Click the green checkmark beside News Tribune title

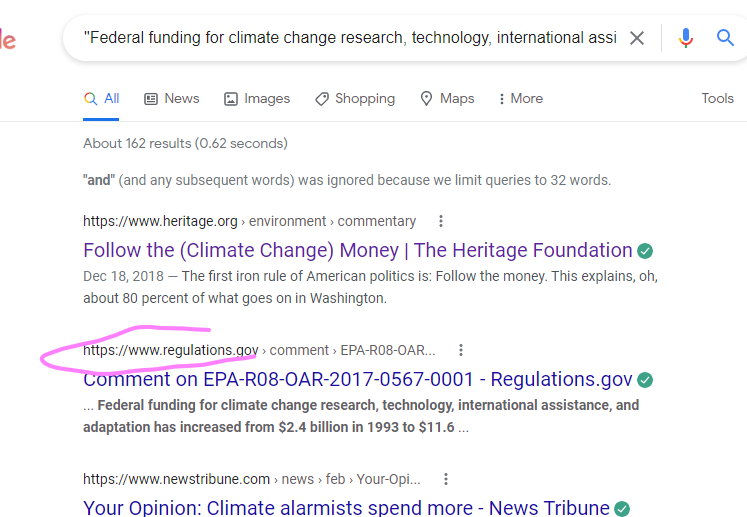[x=623, y=509]
